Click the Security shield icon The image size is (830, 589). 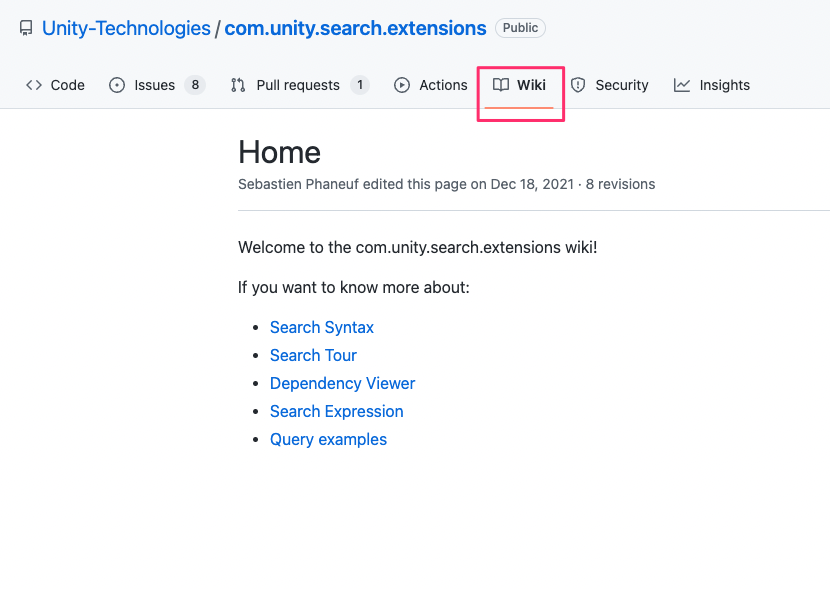pos(578,85)
